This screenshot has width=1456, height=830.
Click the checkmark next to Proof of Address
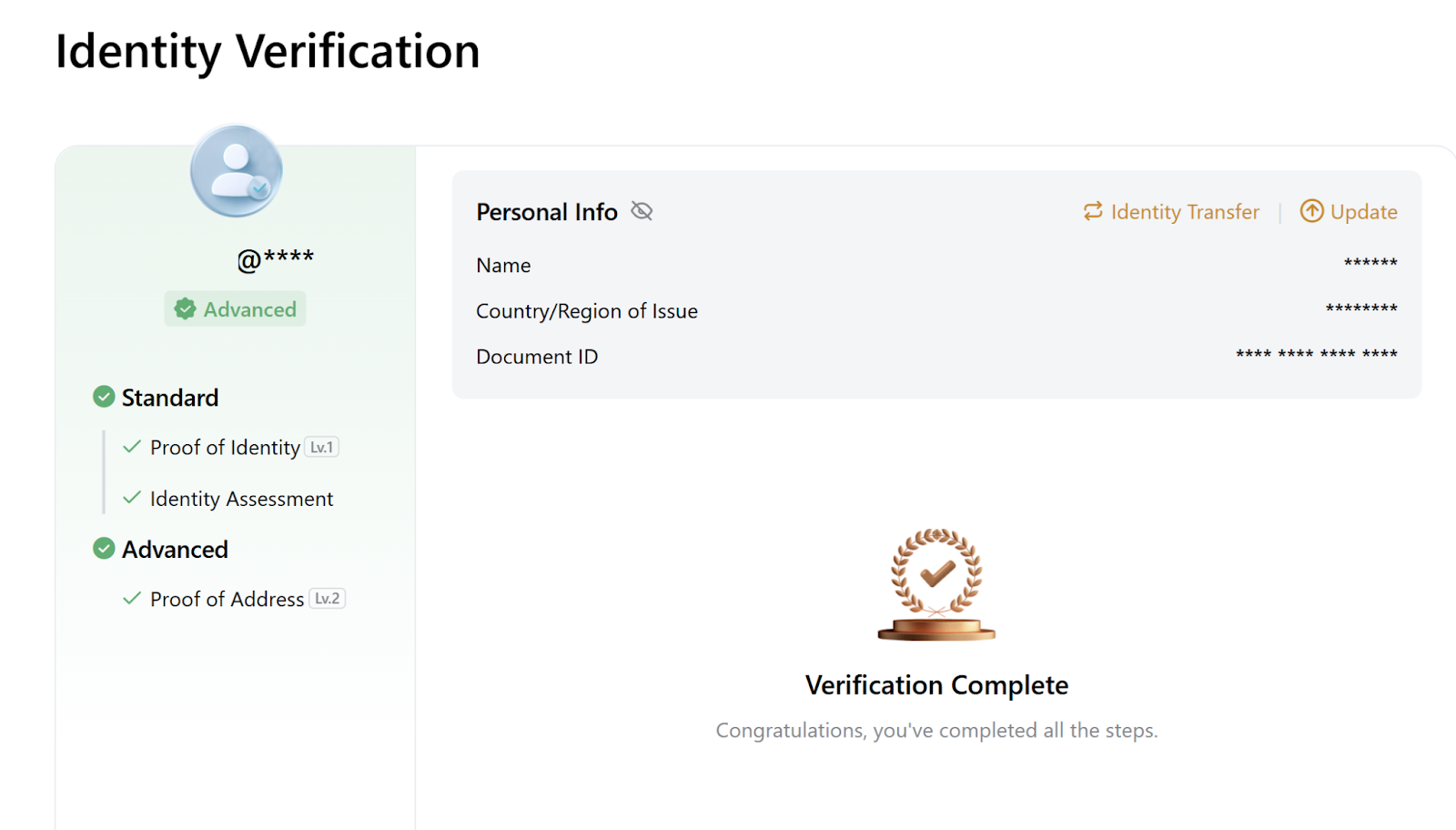131,598
